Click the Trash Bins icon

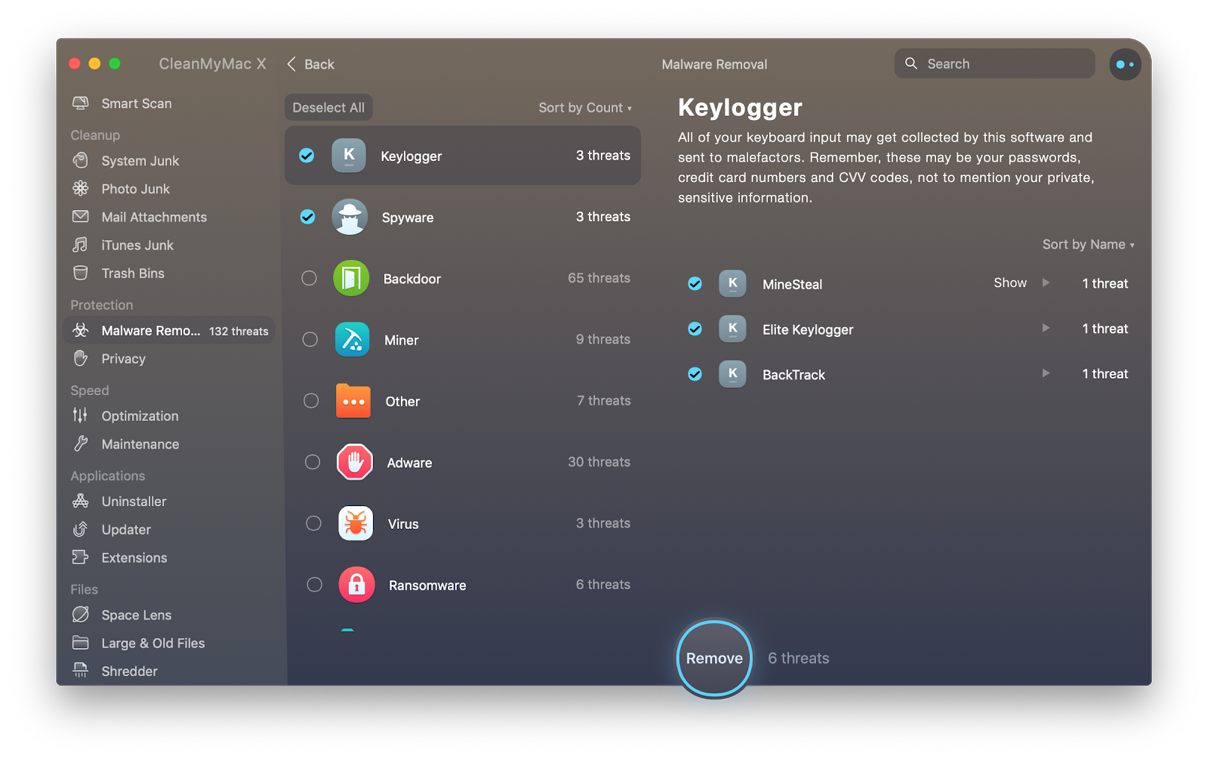(81, 272)
